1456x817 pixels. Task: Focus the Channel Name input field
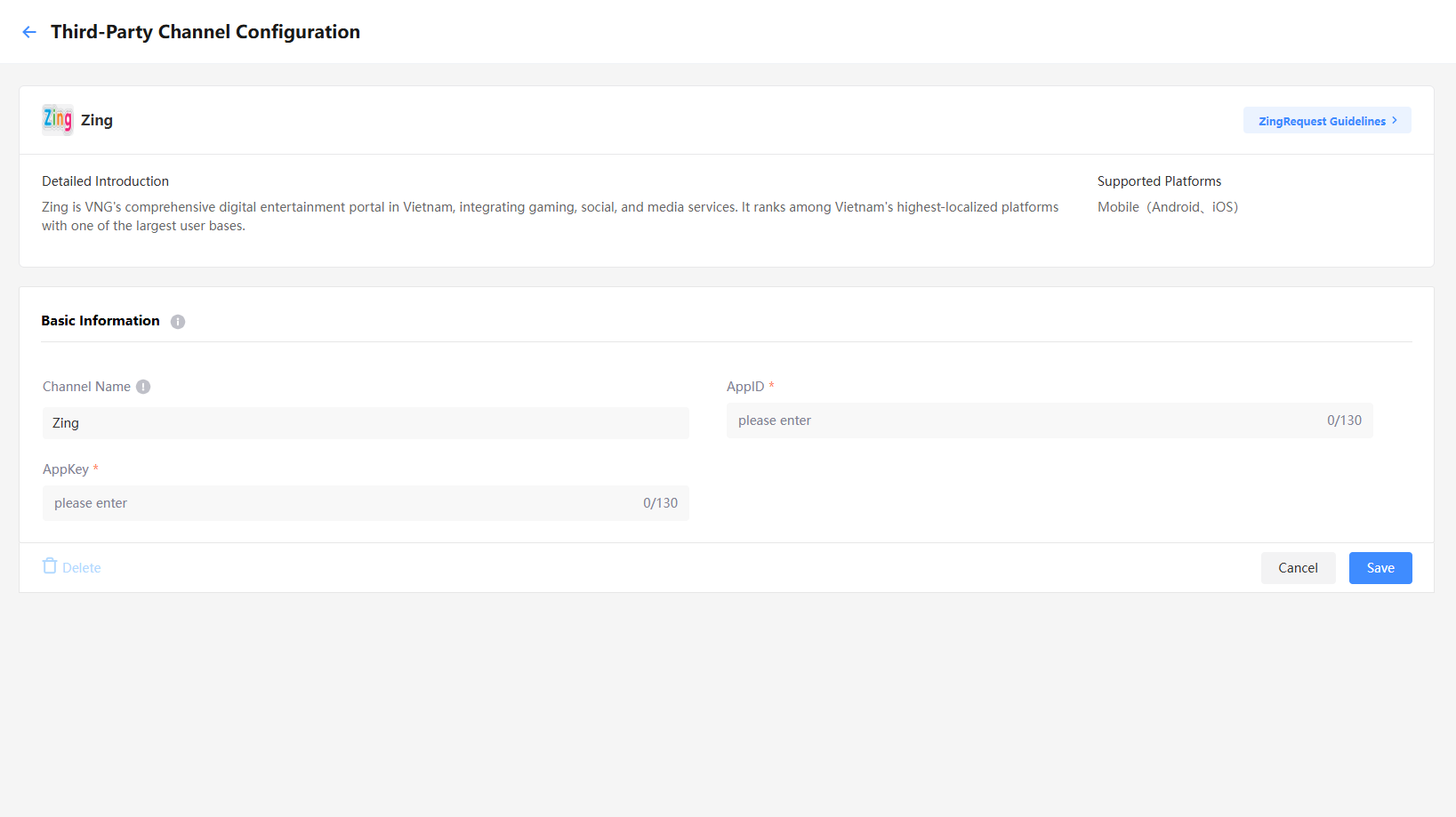click(366, 423)
